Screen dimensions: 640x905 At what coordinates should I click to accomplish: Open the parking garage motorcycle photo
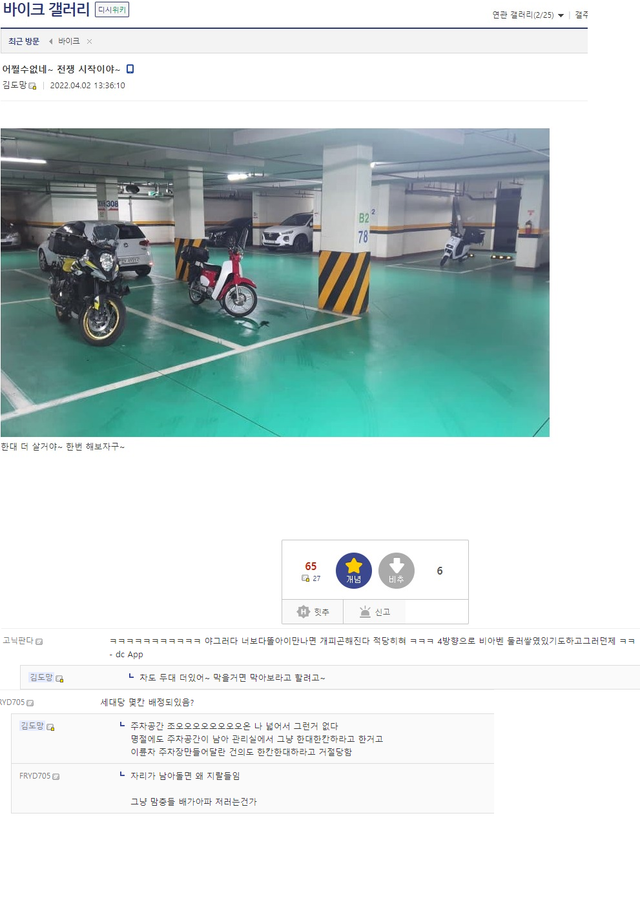[275, 282]
